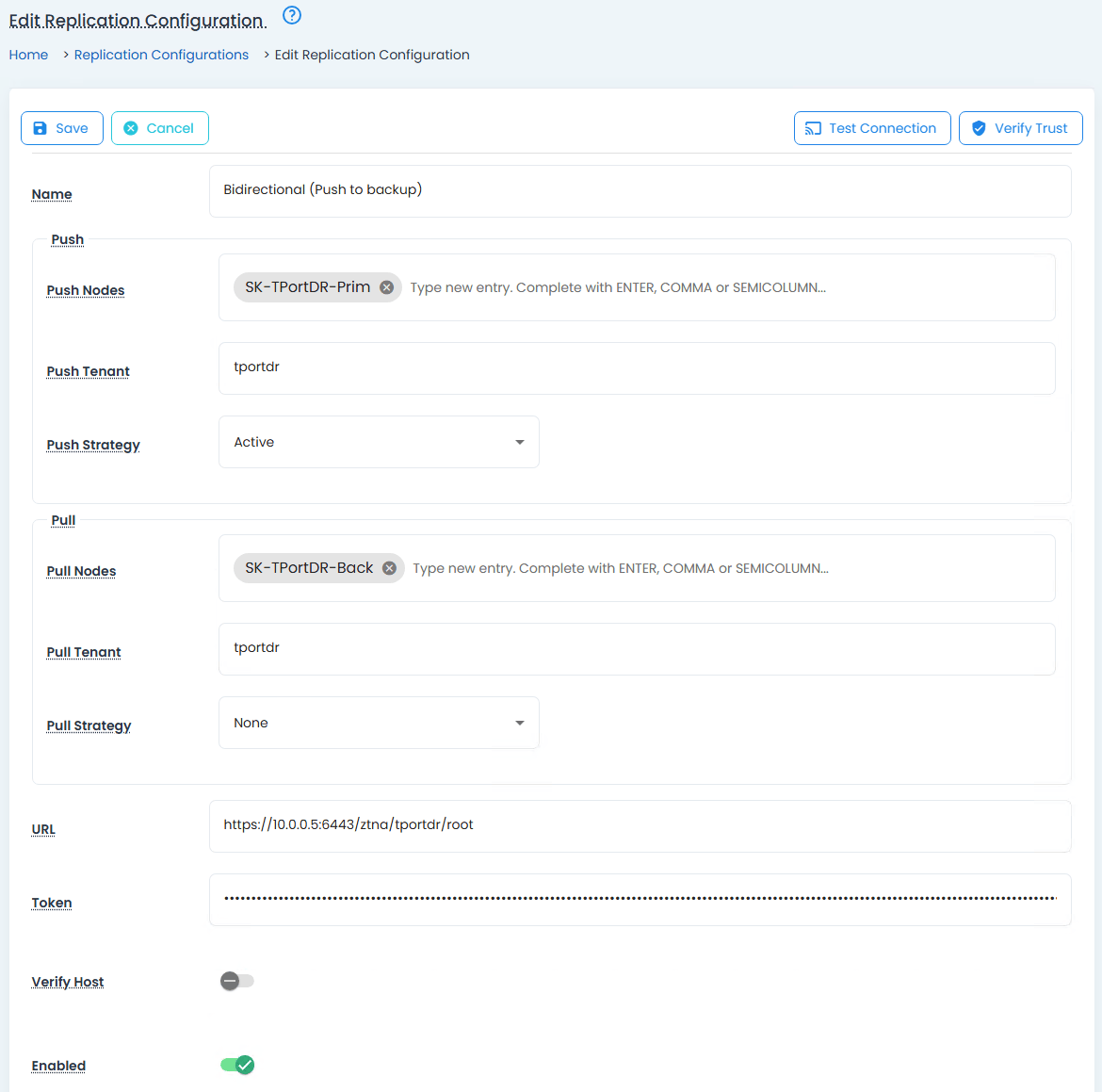Toggle the Verify Host switch
The width and height of the screenshot is (1102, 1092).
[x=236, y=981]
